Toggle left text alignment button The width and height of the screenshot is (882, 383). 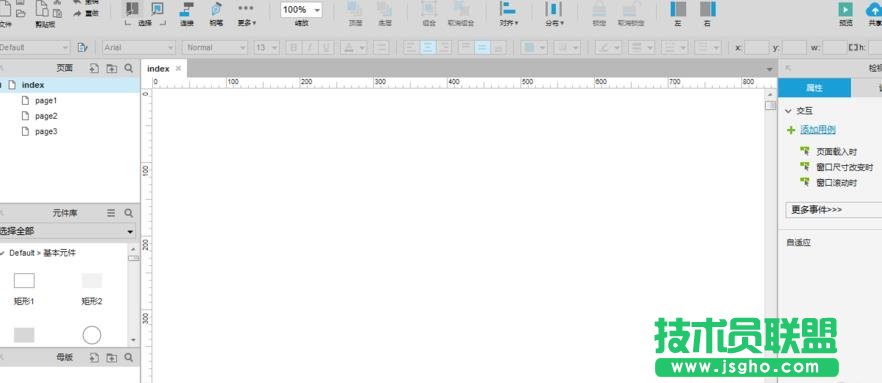(x=411, y=48)
